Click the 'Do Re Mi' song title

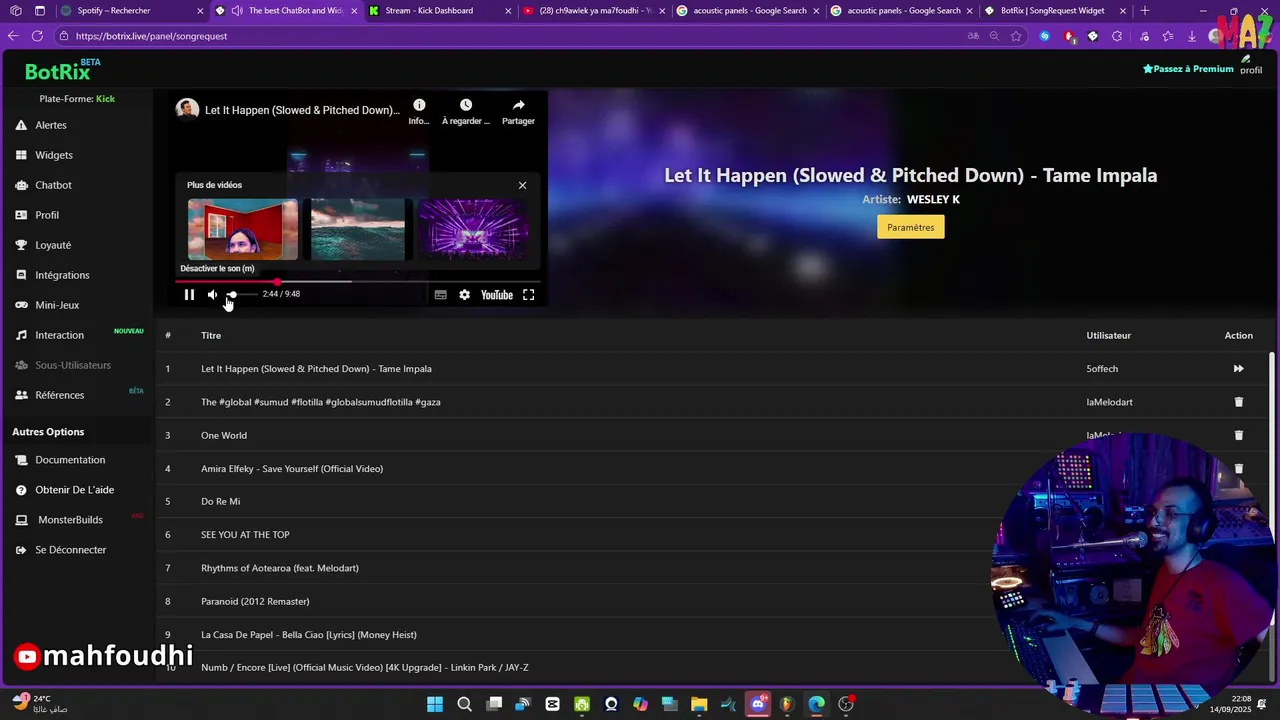(x=220, y=502)
